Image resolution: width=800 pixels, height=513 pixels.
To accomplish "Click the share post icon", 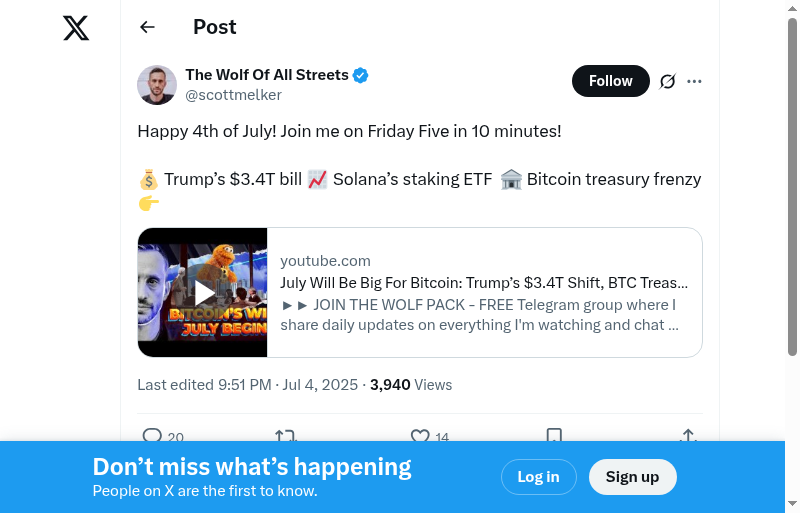I will (688, 435).
